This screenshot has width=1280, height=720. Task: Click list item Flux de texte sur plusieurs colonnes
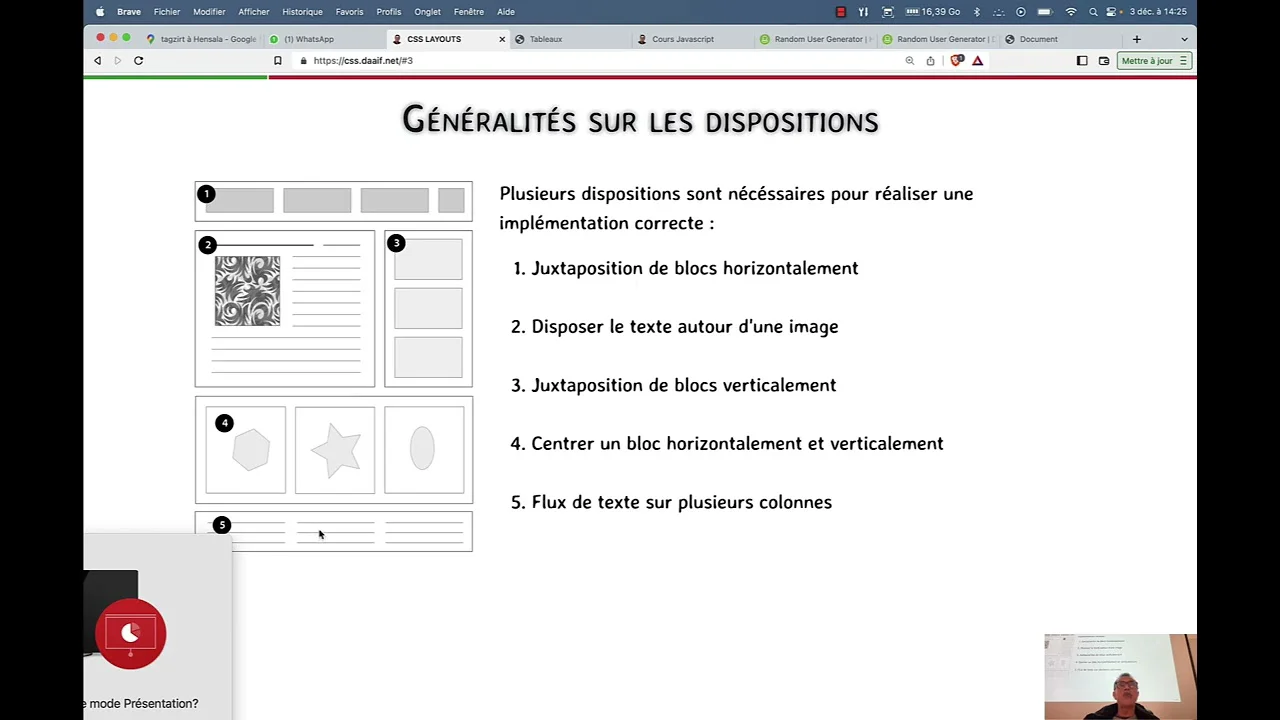(682, 502)
